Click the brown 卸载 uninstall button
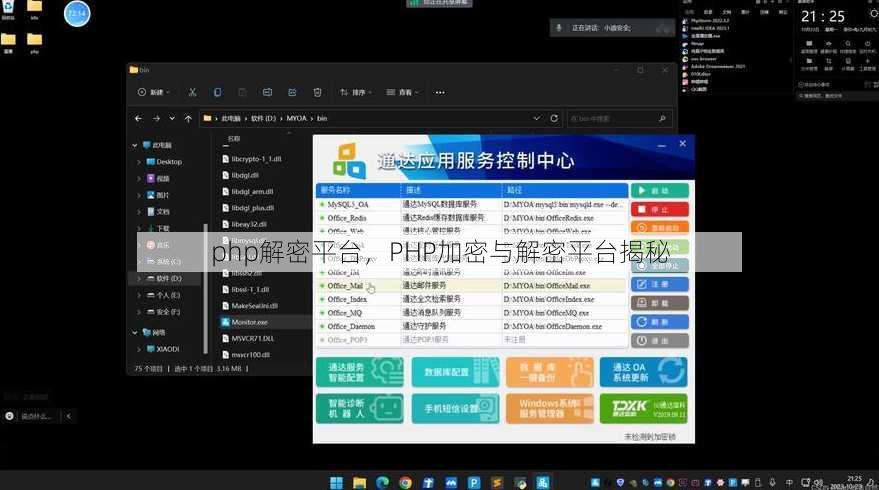879x490 pixels. click(659, 303)
